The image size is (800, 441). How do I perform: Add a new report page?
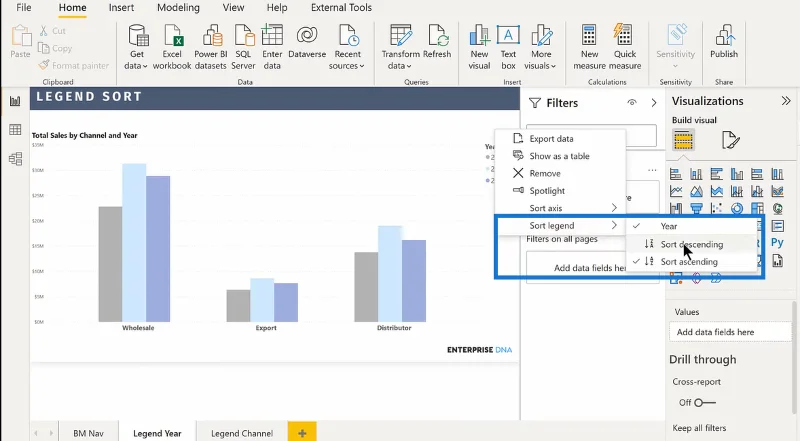click(302, 433)
